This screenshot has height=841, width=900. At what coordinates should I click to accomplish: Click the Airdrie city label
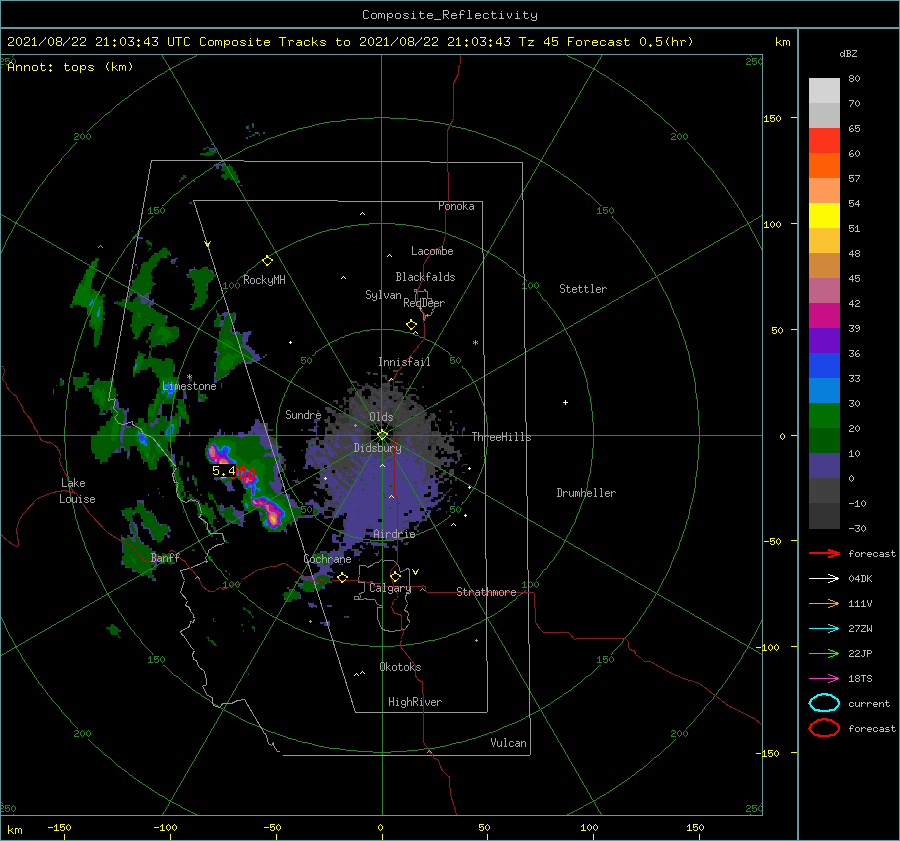[394, 534]
